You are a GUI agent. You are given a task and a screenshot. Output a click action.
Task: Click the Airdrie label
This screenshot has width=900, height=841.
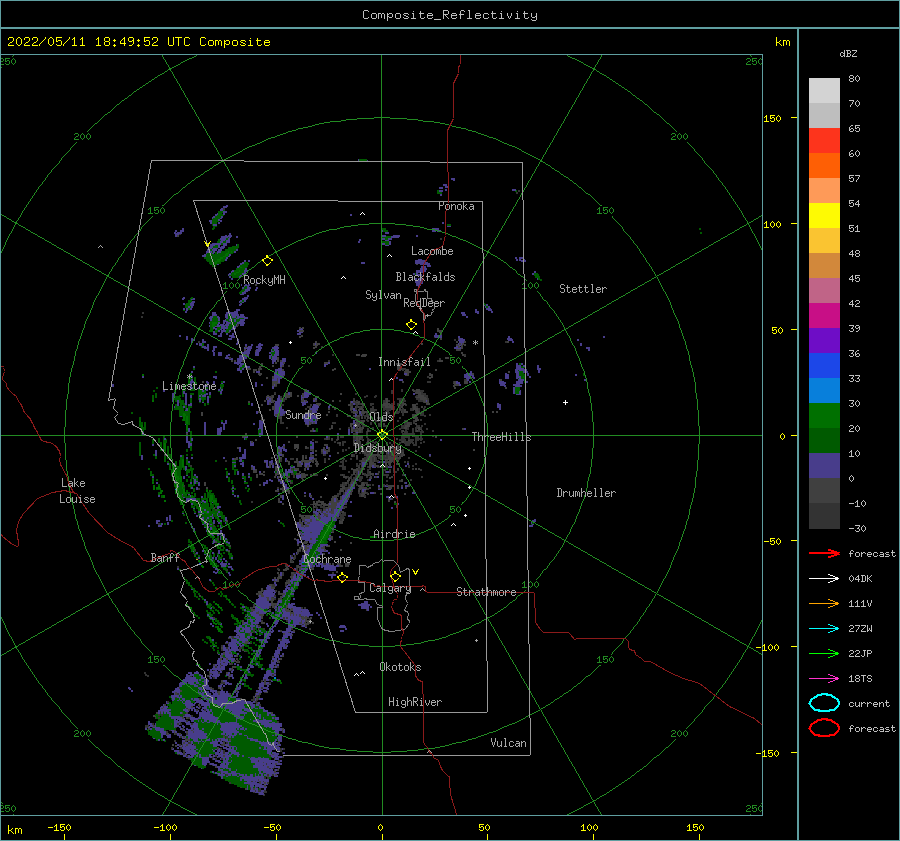(394, 534)
